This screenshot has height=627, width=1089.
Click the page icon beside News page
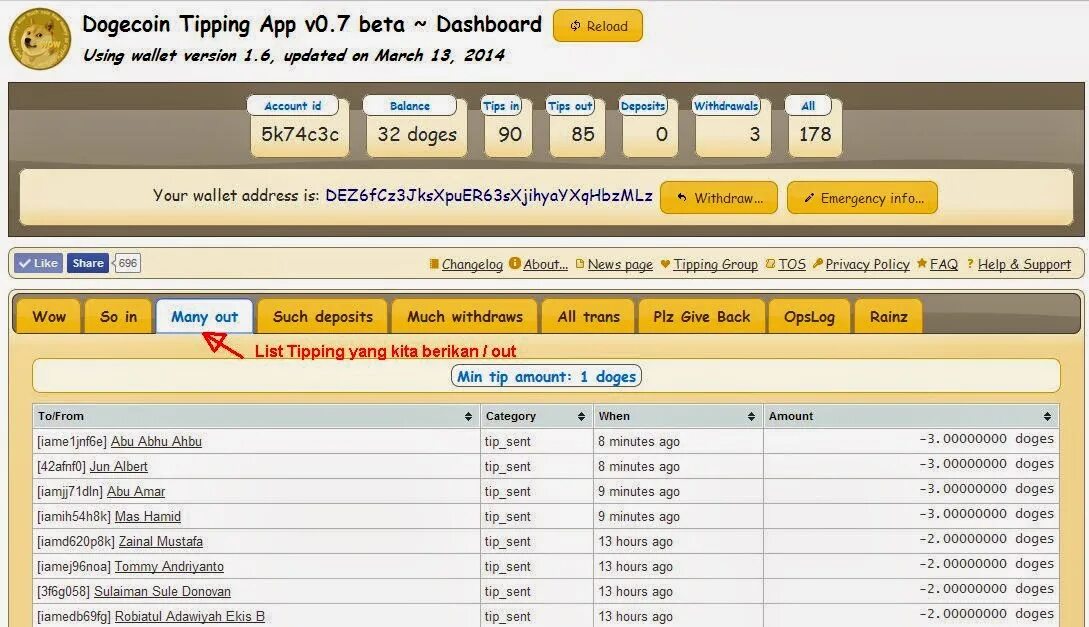[x=580, y=264]
